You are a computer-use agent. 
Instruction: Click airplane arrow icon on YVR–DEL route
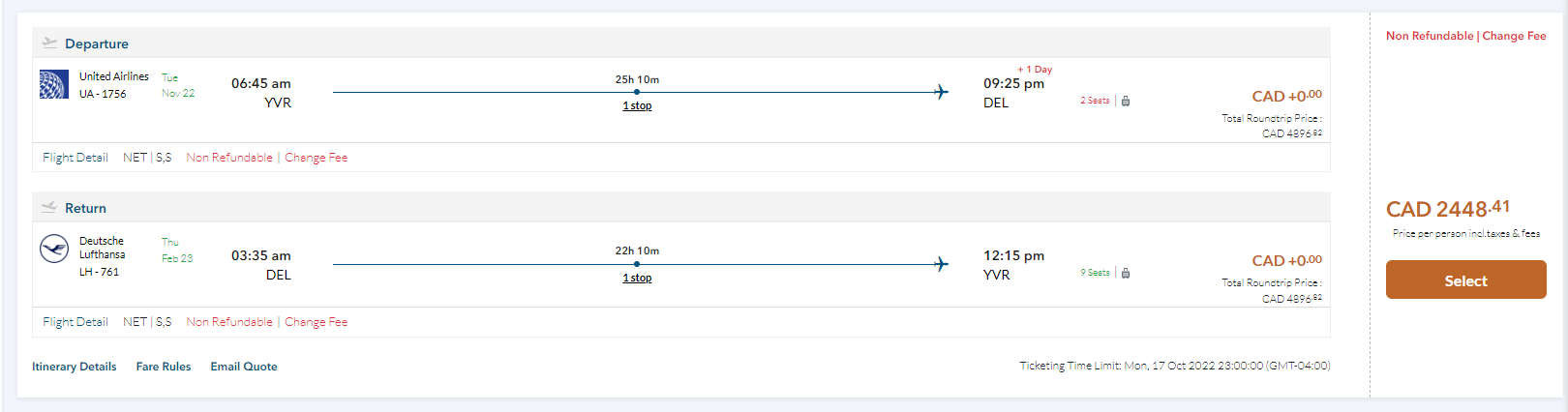(941, 92)
